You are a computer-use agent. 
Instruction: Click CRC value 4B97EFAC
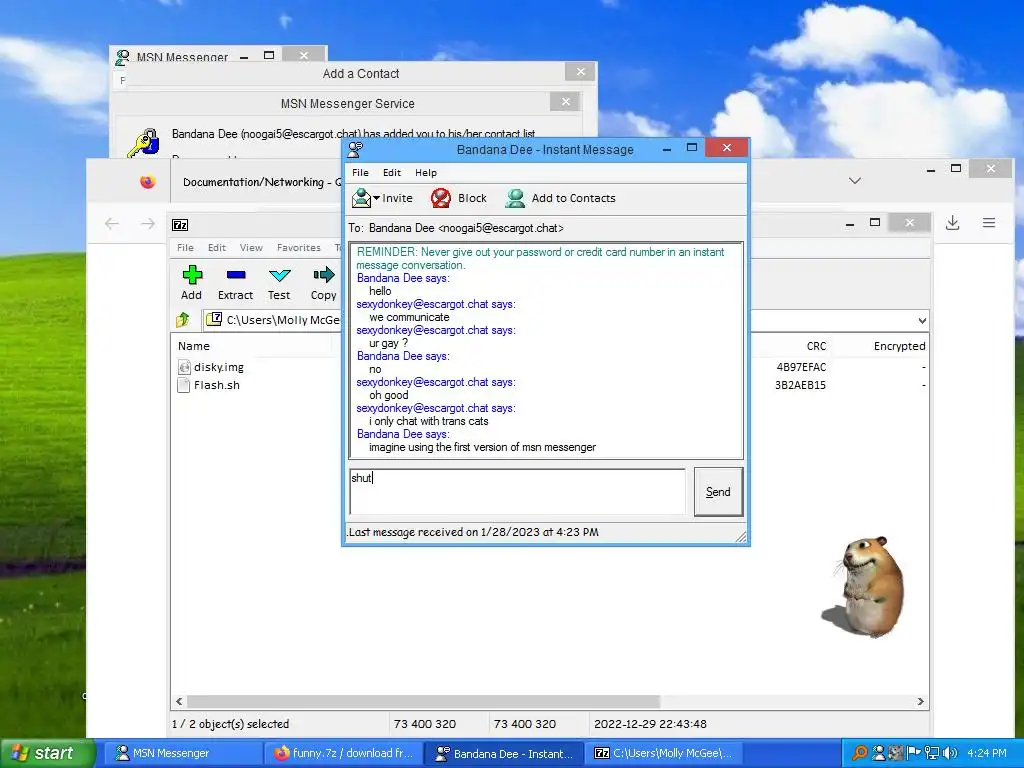pyautogui.click(x=801, y=367)
